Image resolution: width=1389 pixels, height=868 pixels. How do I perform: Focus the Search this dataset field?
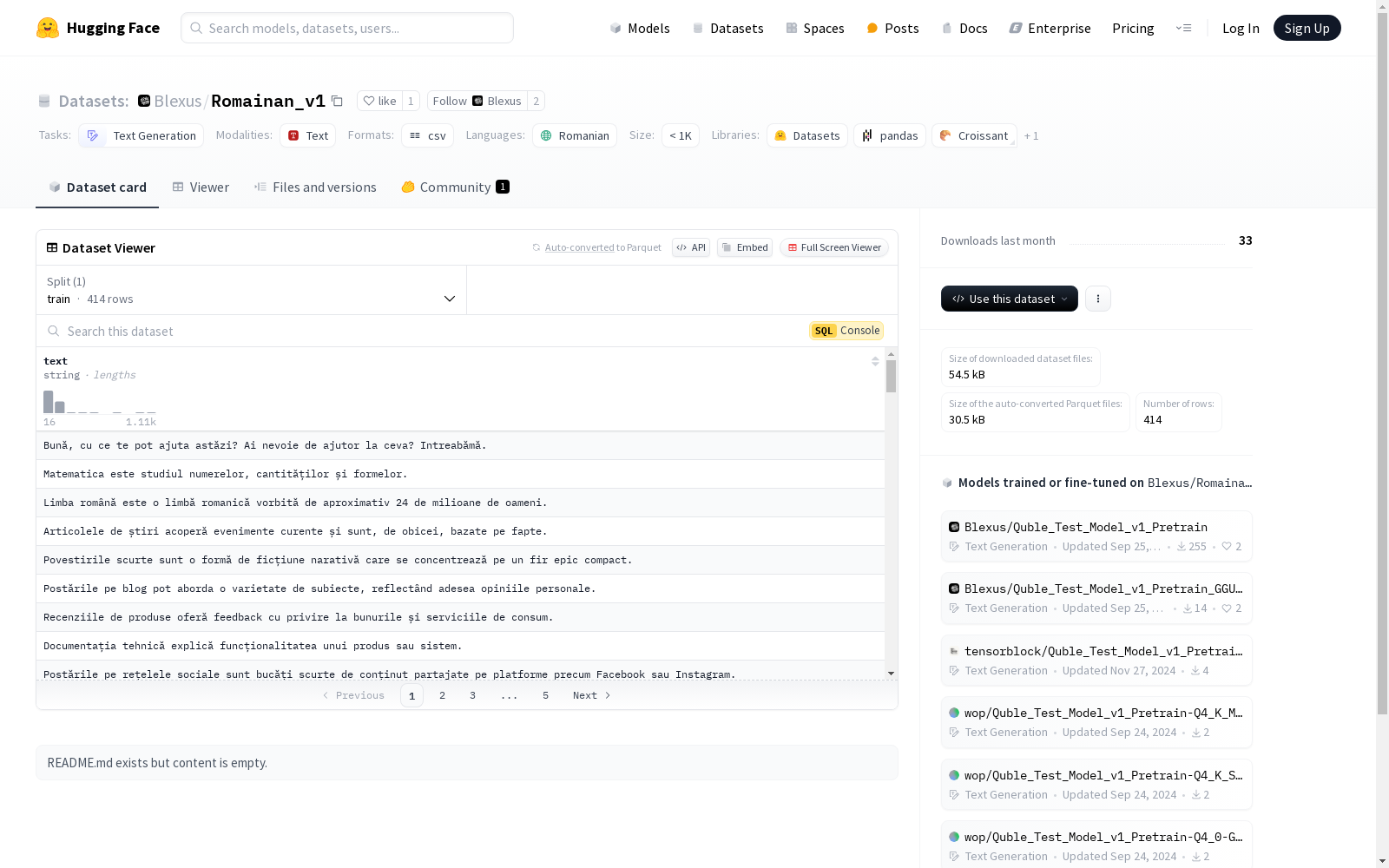point(425,331)
